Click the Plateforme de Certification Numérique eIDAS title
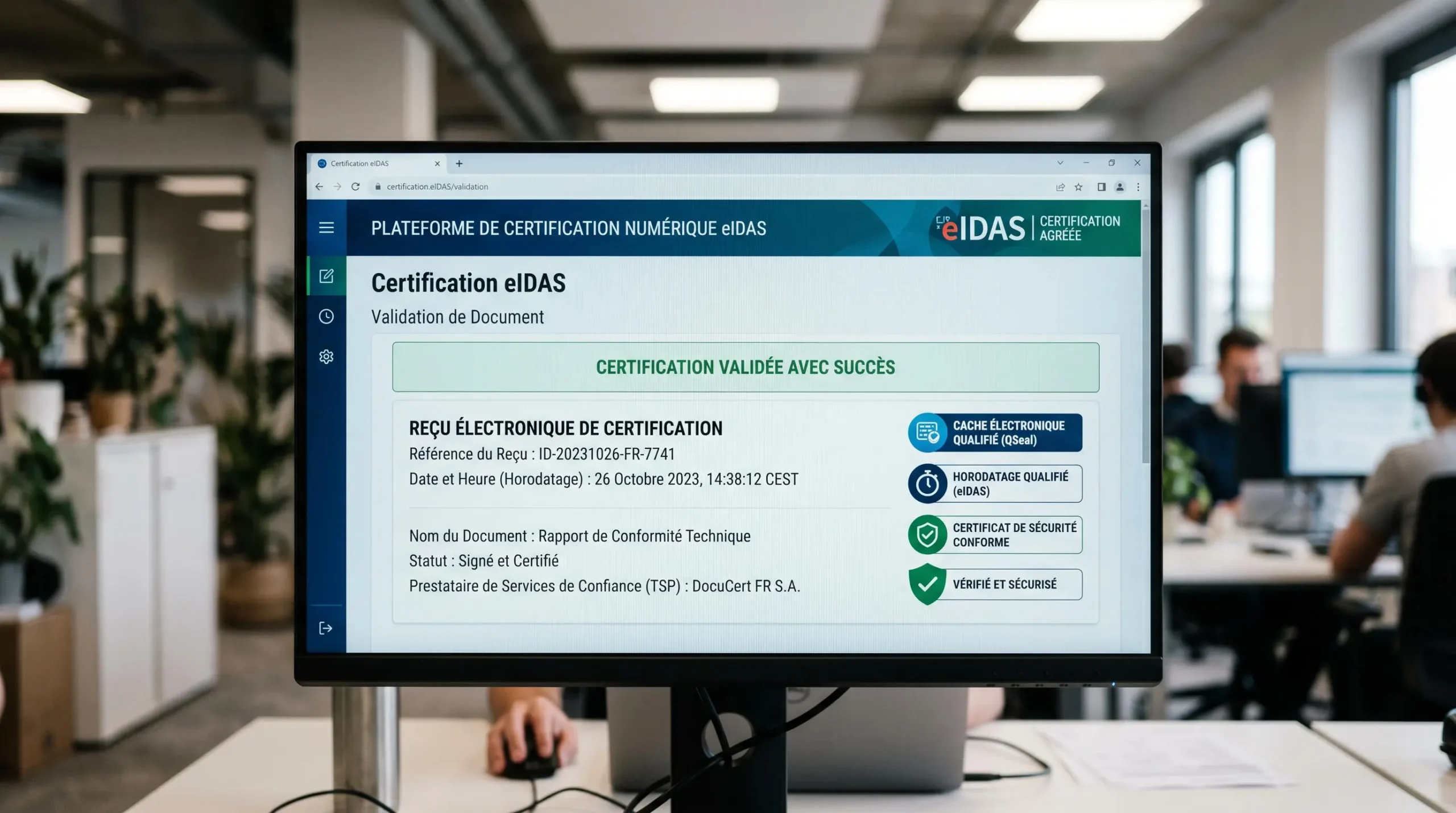The height and width of the screenshot is (813, 1456). pos(569,228)
